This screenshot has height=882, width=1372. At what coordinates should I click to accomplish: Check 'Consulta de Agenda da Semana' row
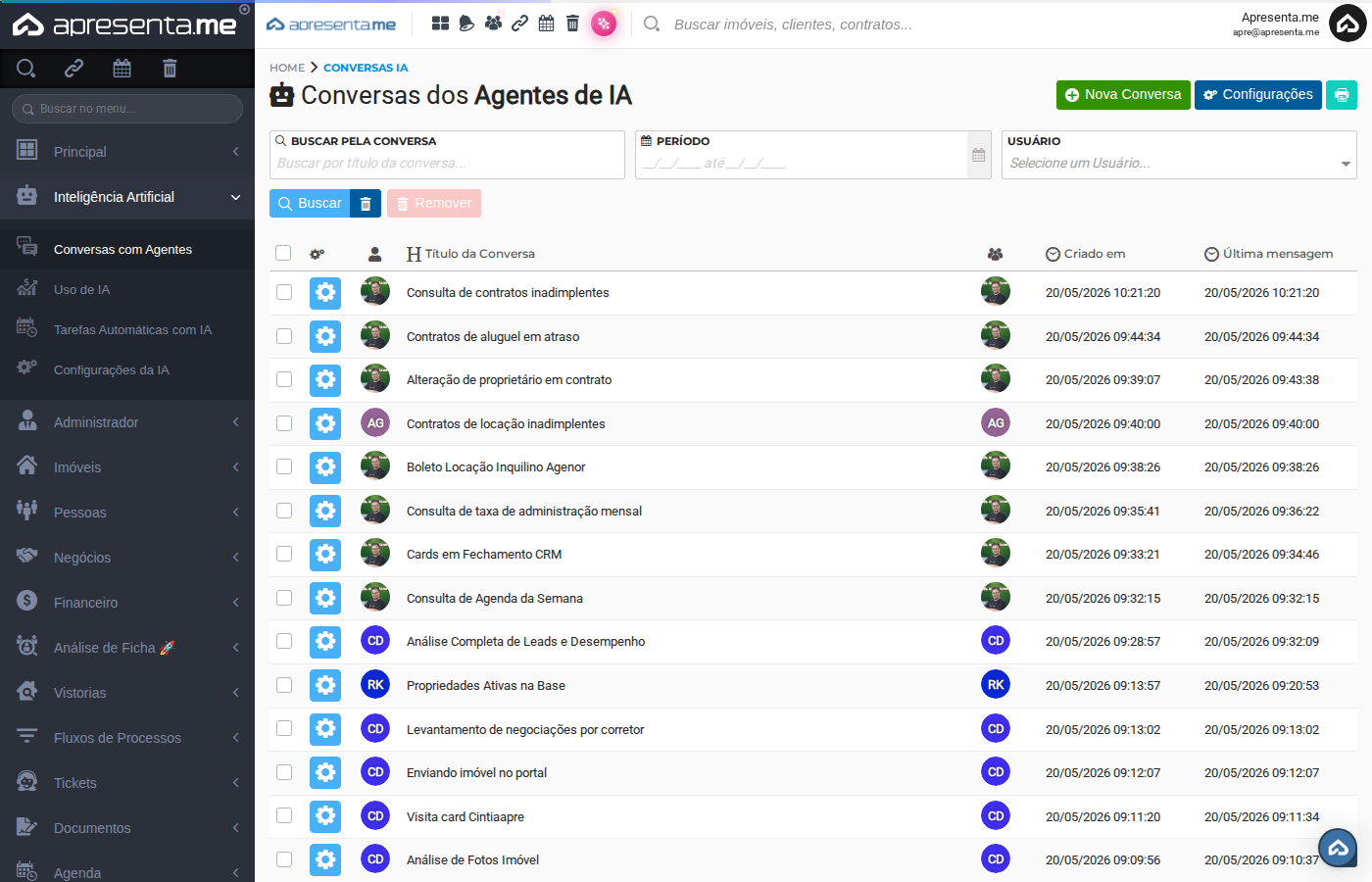pos(284,598)
